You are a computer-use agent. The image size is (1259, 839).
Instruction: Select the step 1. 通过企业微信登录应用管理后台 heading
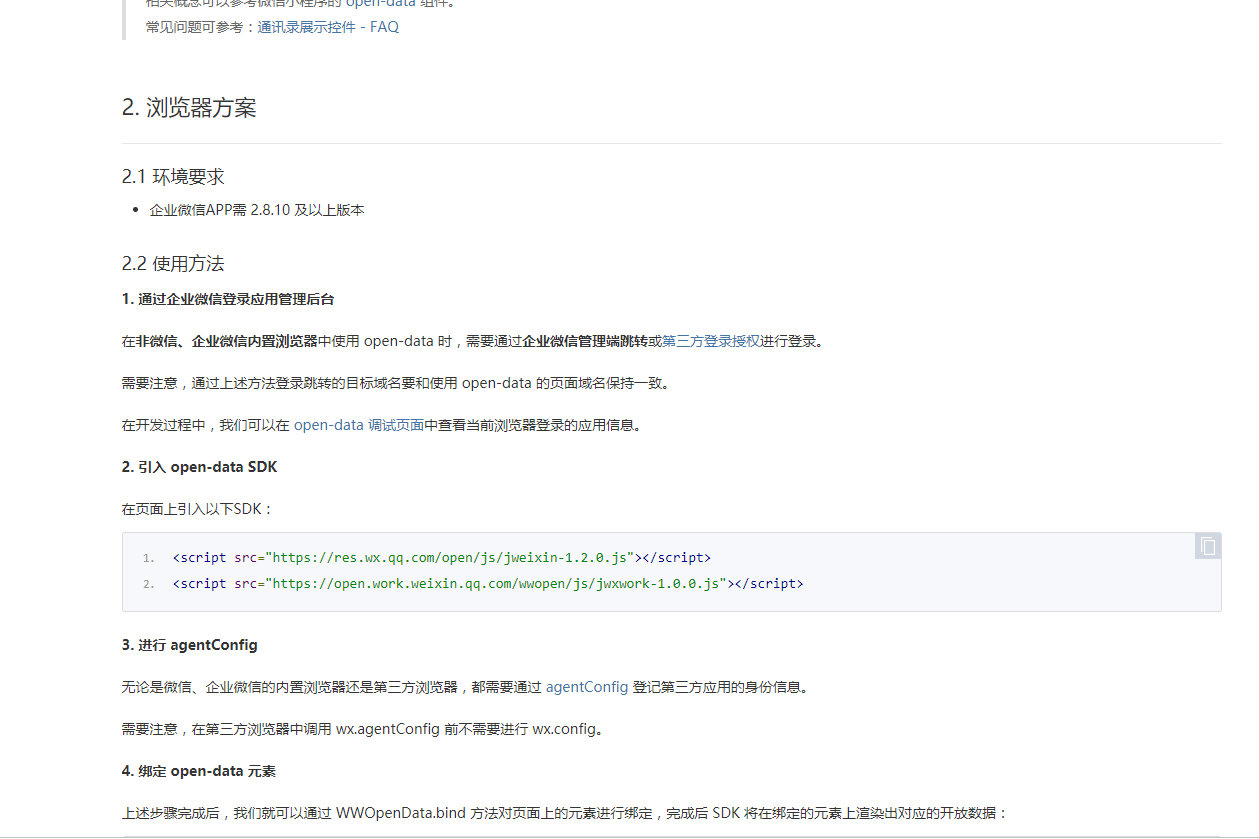[228, 299]
